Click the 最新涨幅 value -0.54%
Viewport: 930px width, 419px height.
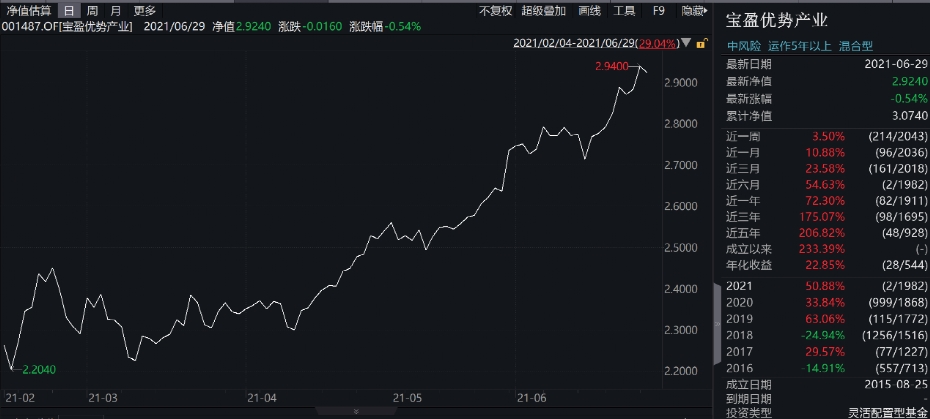click(x=910, y=99)
